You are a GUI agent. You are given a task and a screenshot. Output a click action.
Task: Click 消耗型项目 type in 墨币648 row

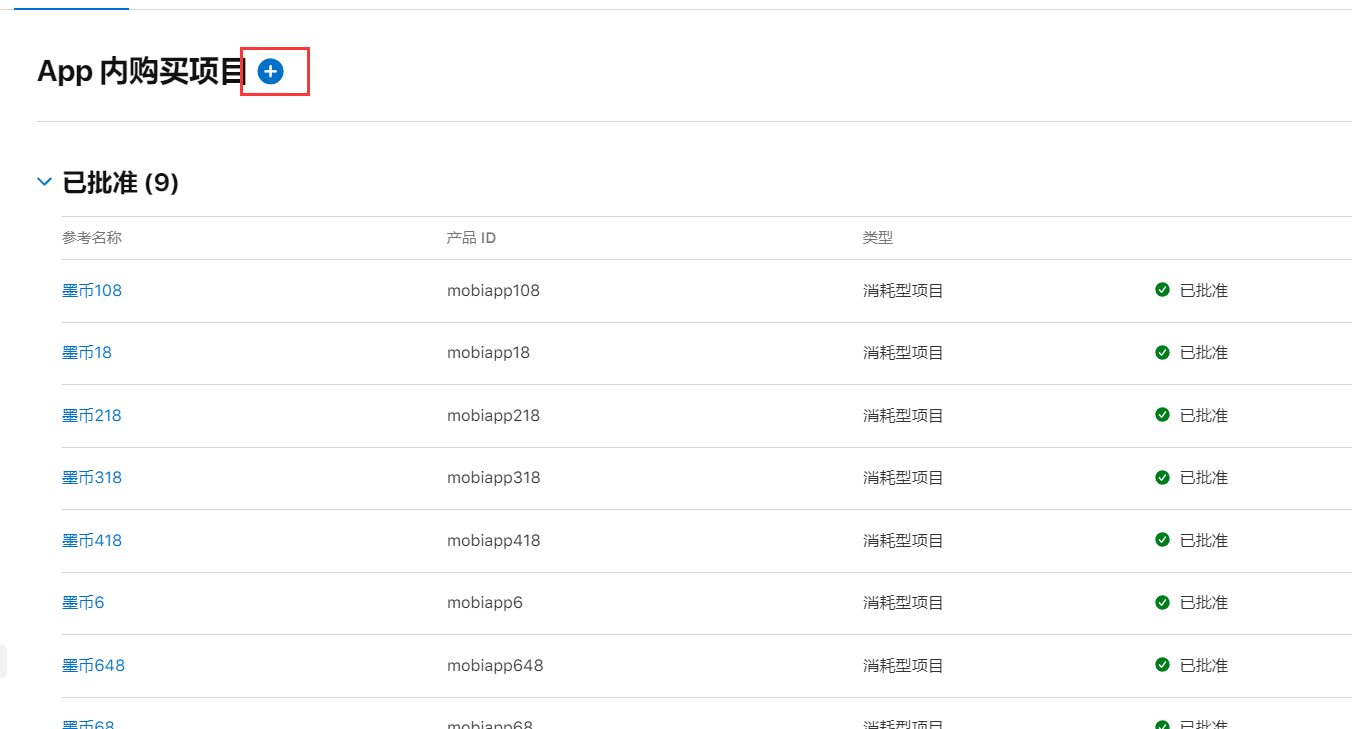[903, 665]
